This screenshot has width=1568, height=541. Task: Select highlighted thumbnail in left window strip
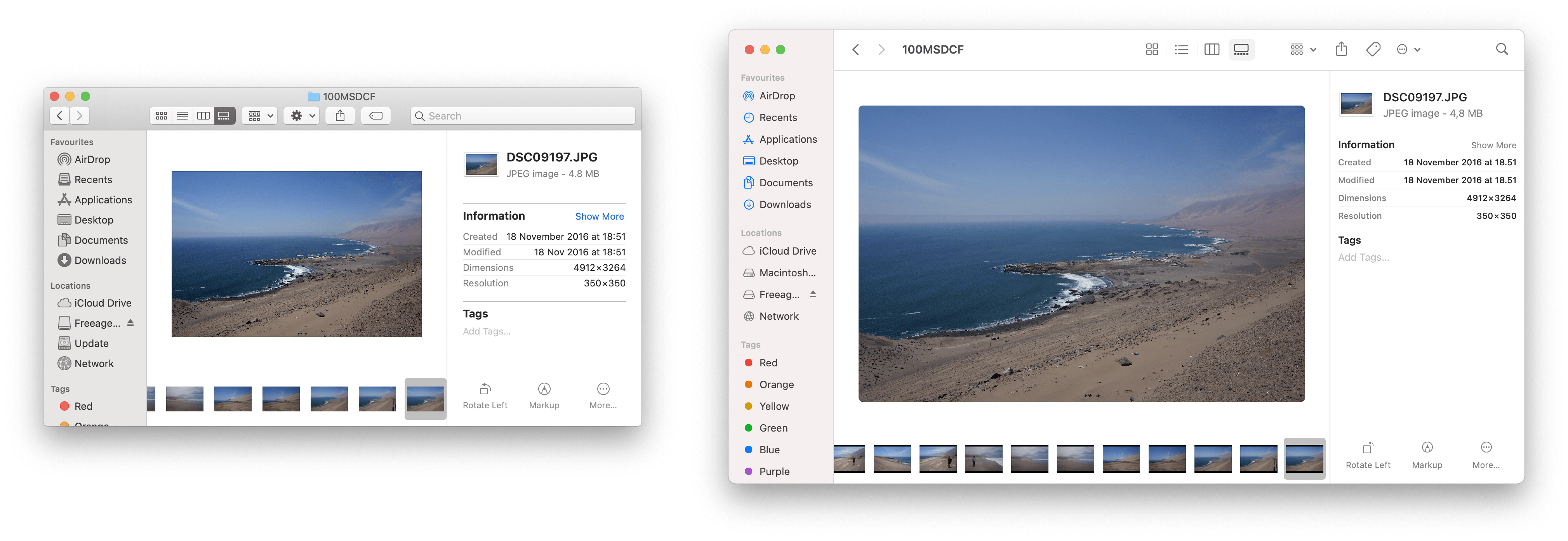426,399
